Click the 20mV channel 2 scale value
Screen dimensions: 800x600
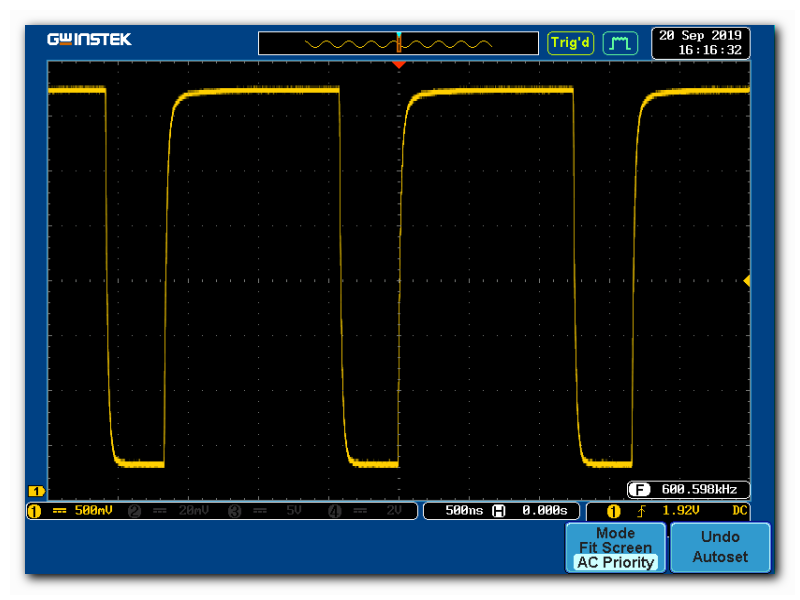(x=193, y=510)
